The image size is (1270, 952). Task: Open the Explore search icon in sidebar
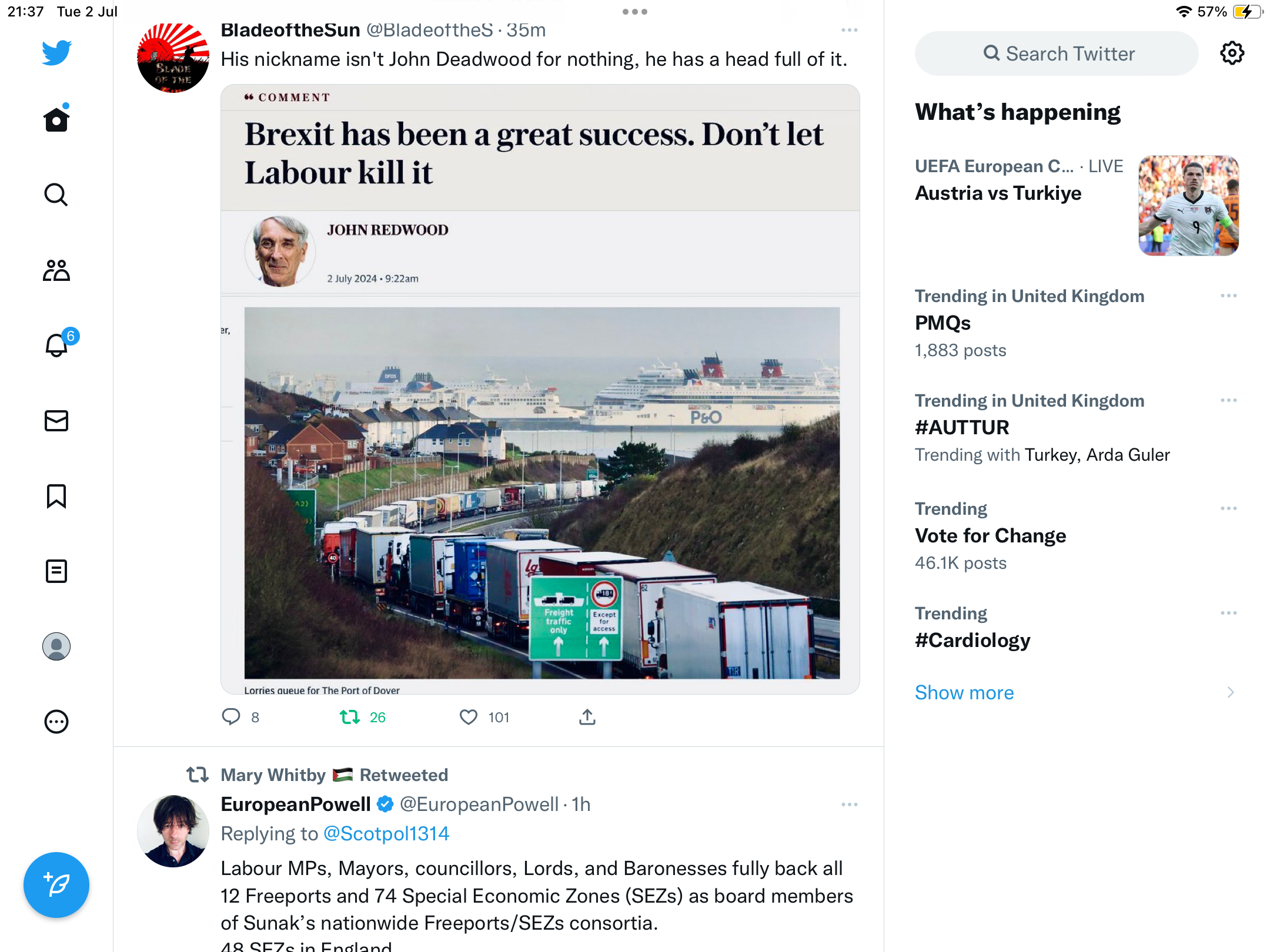(x=56, y=195)
